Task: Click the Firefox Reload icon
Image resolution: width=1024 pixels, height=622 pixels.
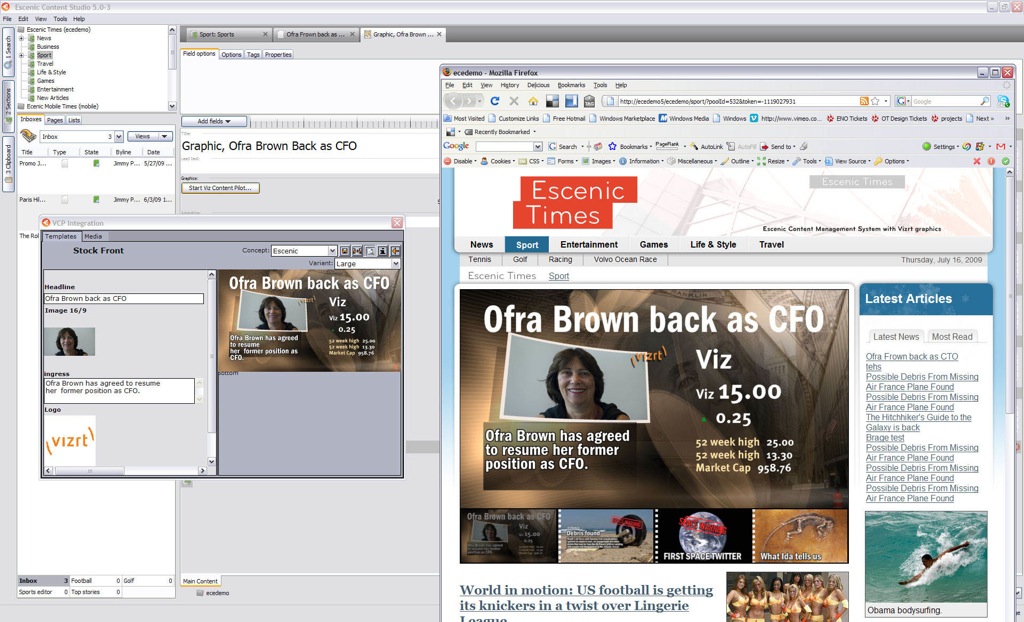Action: click(x=494, y=101)
